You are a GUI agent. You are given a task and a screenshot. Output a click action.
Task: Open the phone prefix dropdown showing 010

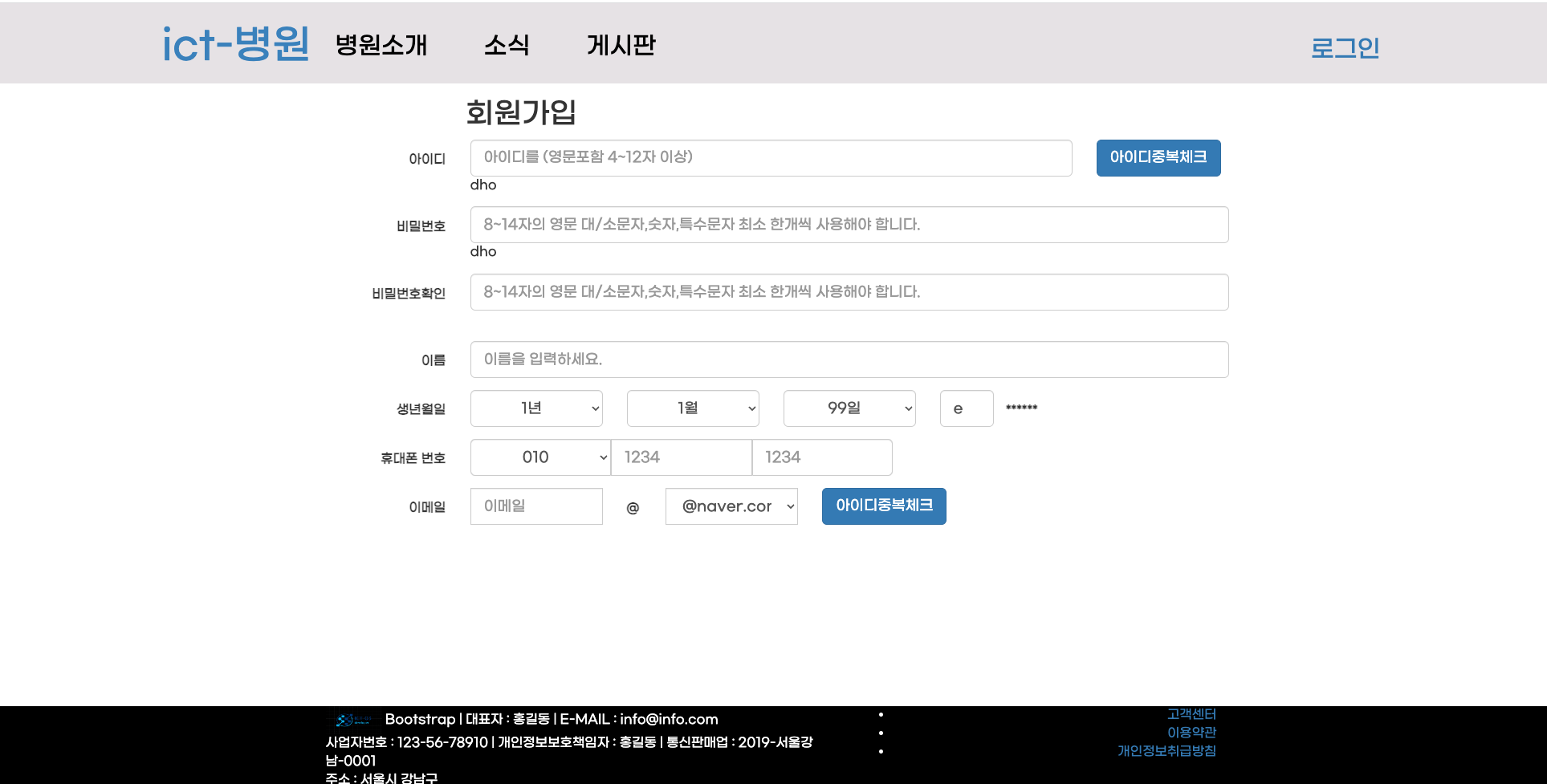click(x=539, y=457)
